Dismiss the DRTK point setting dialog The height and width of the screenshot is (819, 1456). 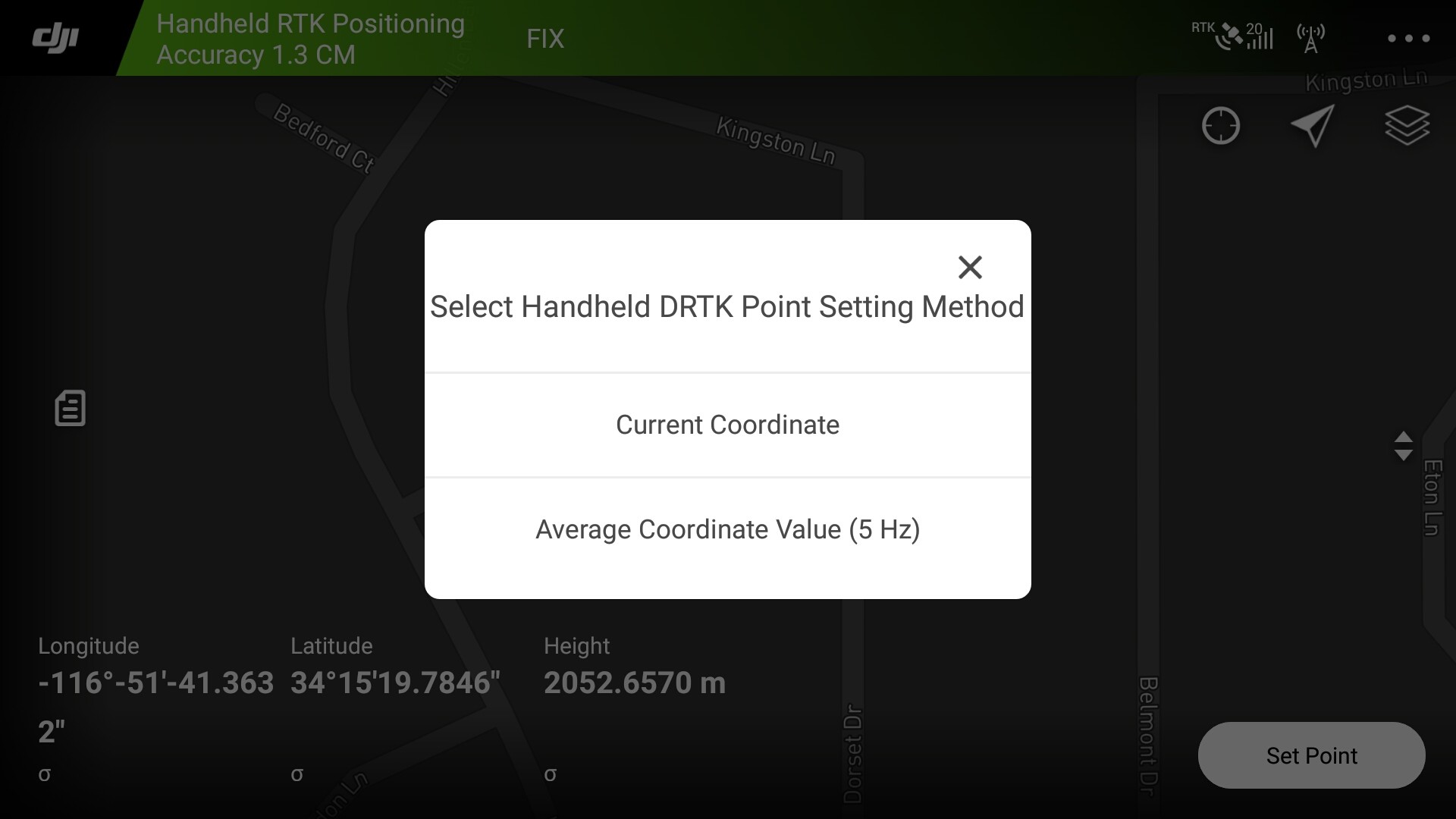tap(971, 267)
